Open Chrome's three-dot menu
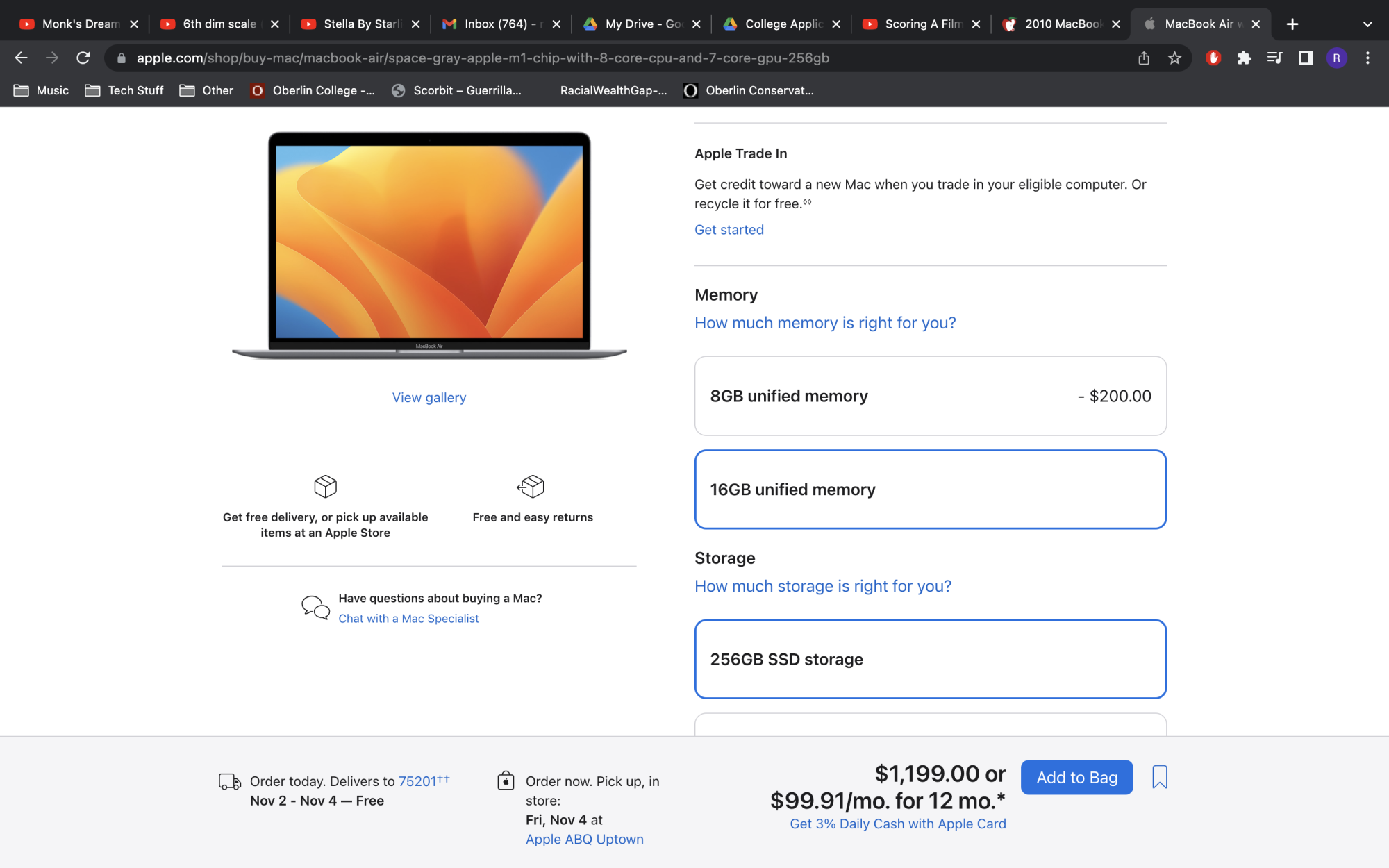 [1367, 58]
